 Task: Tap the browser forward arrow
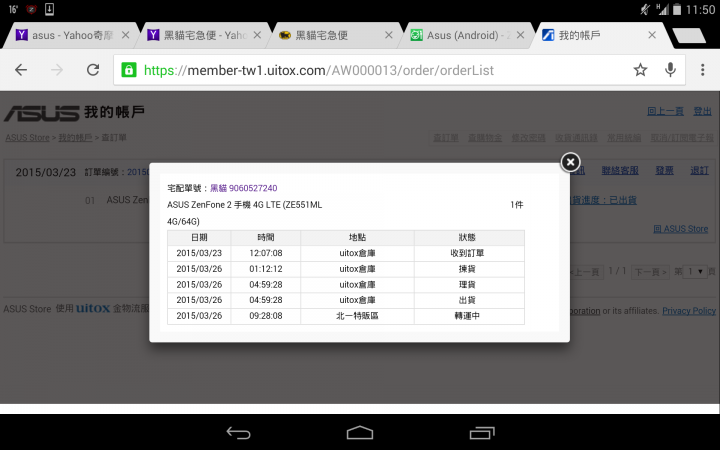click(57, 70)
